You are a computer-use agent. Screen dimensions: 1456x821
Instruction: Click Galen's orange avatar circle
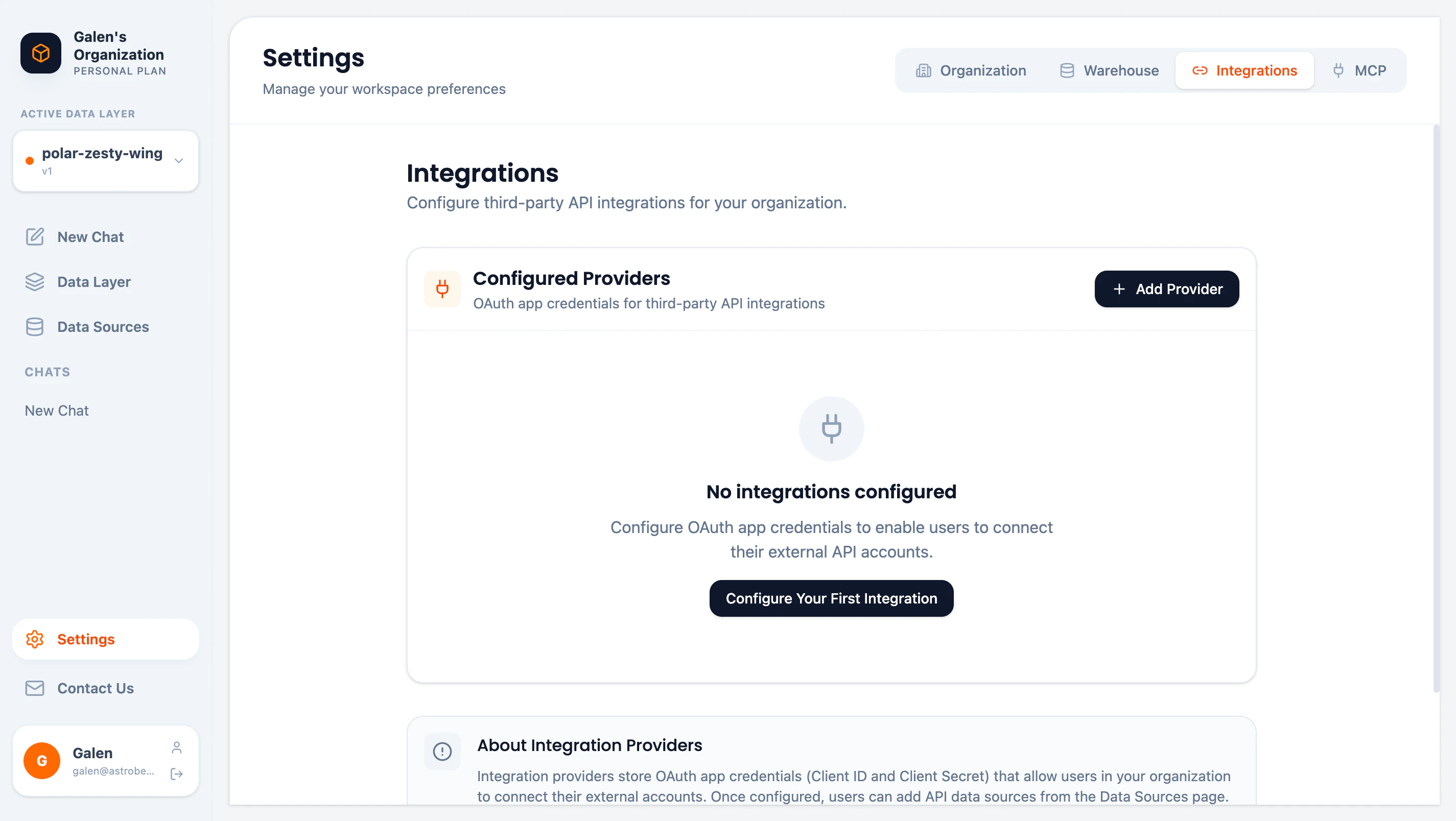pos(41,761)
